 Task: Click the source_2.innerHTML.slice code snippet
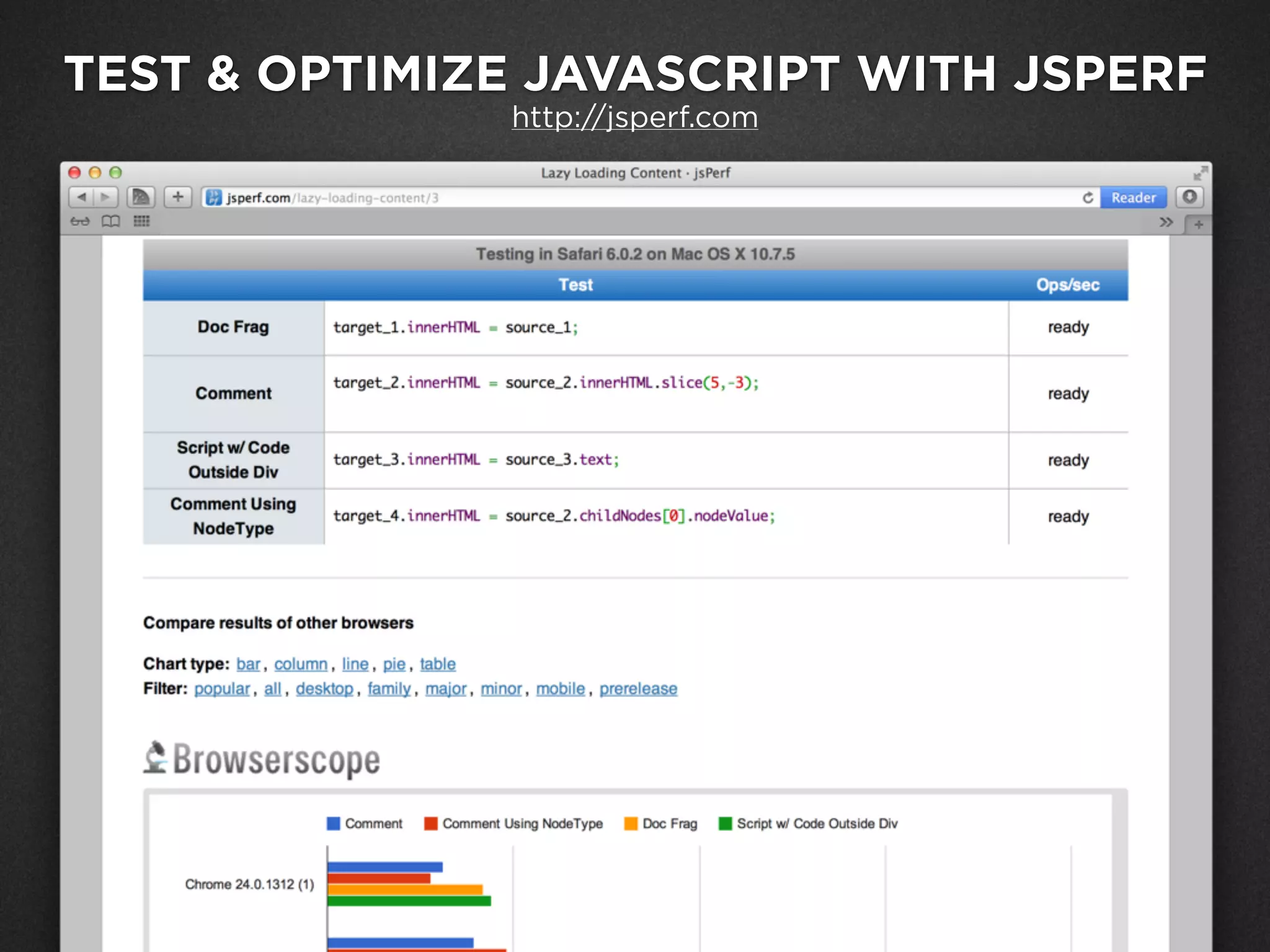tap(546, 383)
